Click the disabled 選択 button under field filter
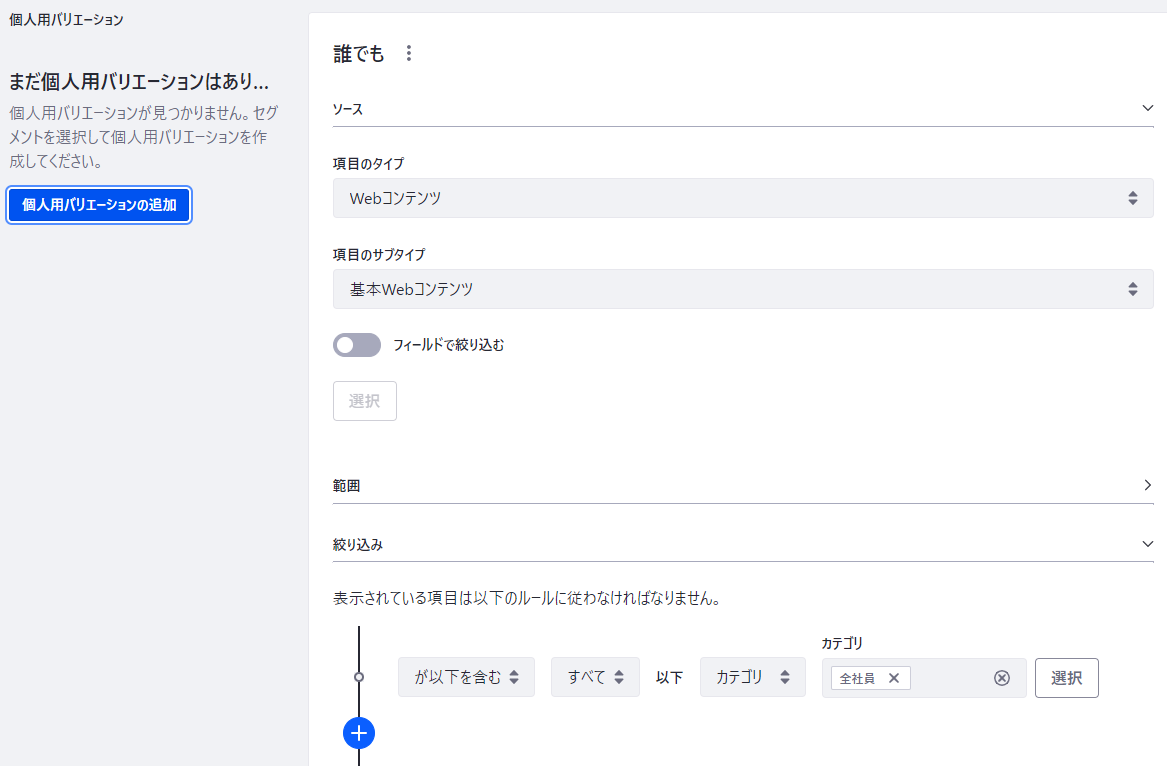Viewport: 1167px width, 766px height. (364, 401)
